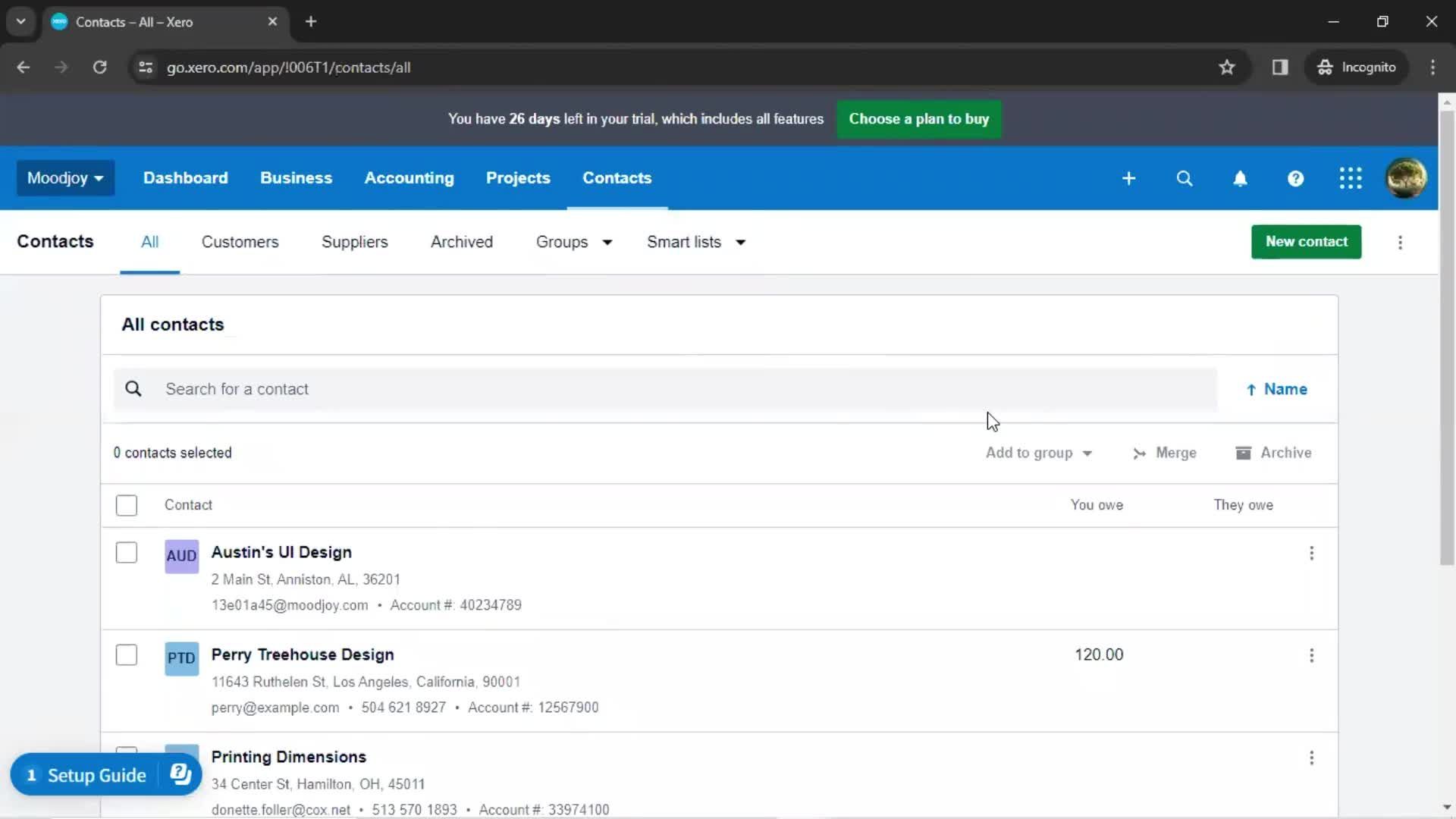Click the scrollbar down arrow
The image size is (1456, 819).
1447,808
